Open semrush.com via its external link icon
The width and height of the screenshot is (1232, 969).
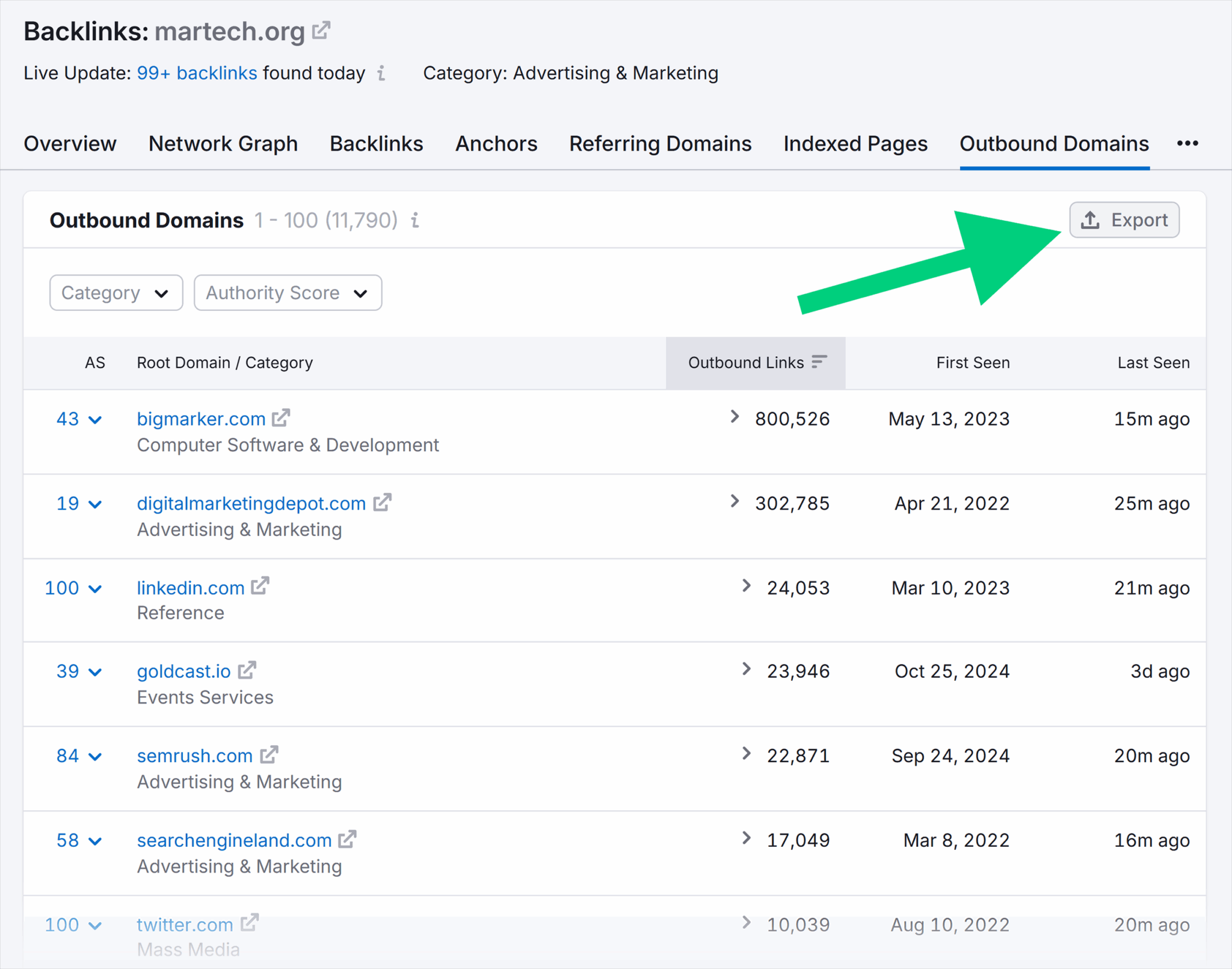pos(269,754)
